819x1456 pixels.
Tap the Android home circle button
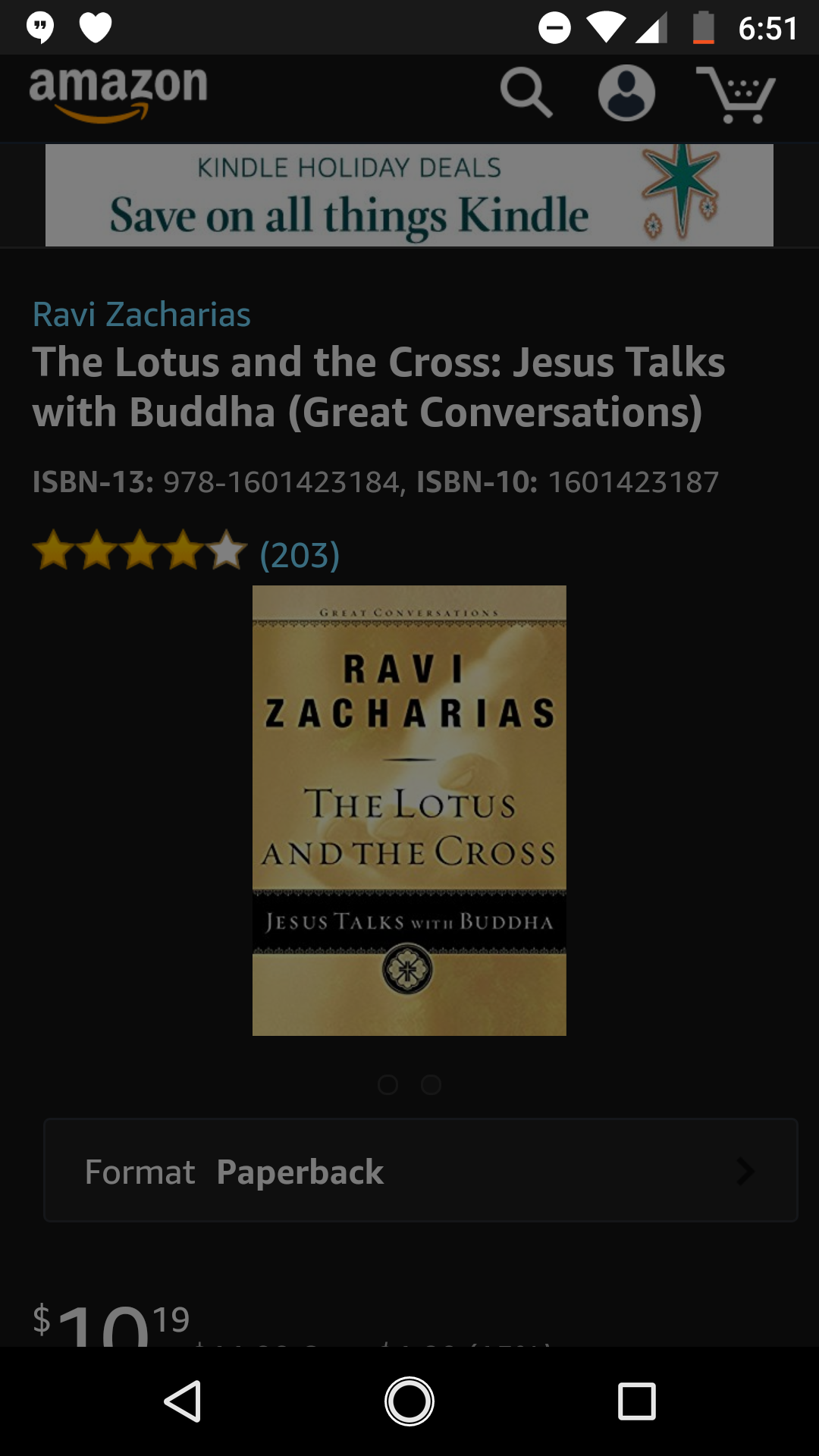coord(409,1401)
